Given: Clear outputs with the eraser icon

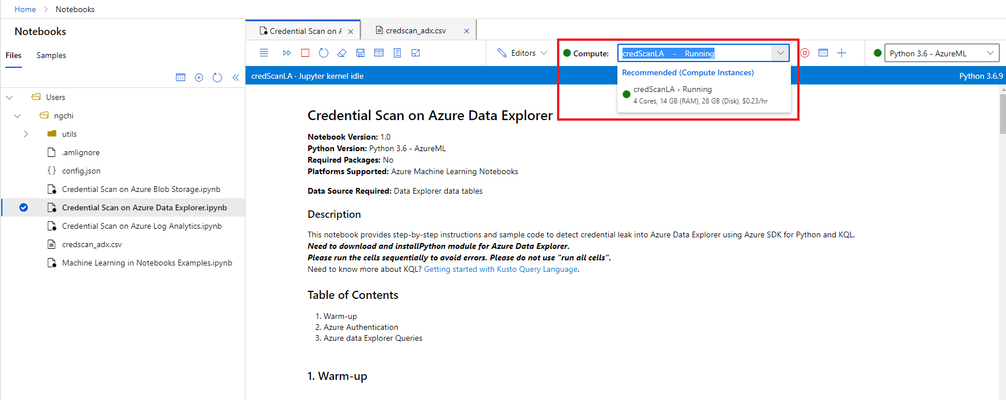Looking at the screenshot, I should click(341, 53).
